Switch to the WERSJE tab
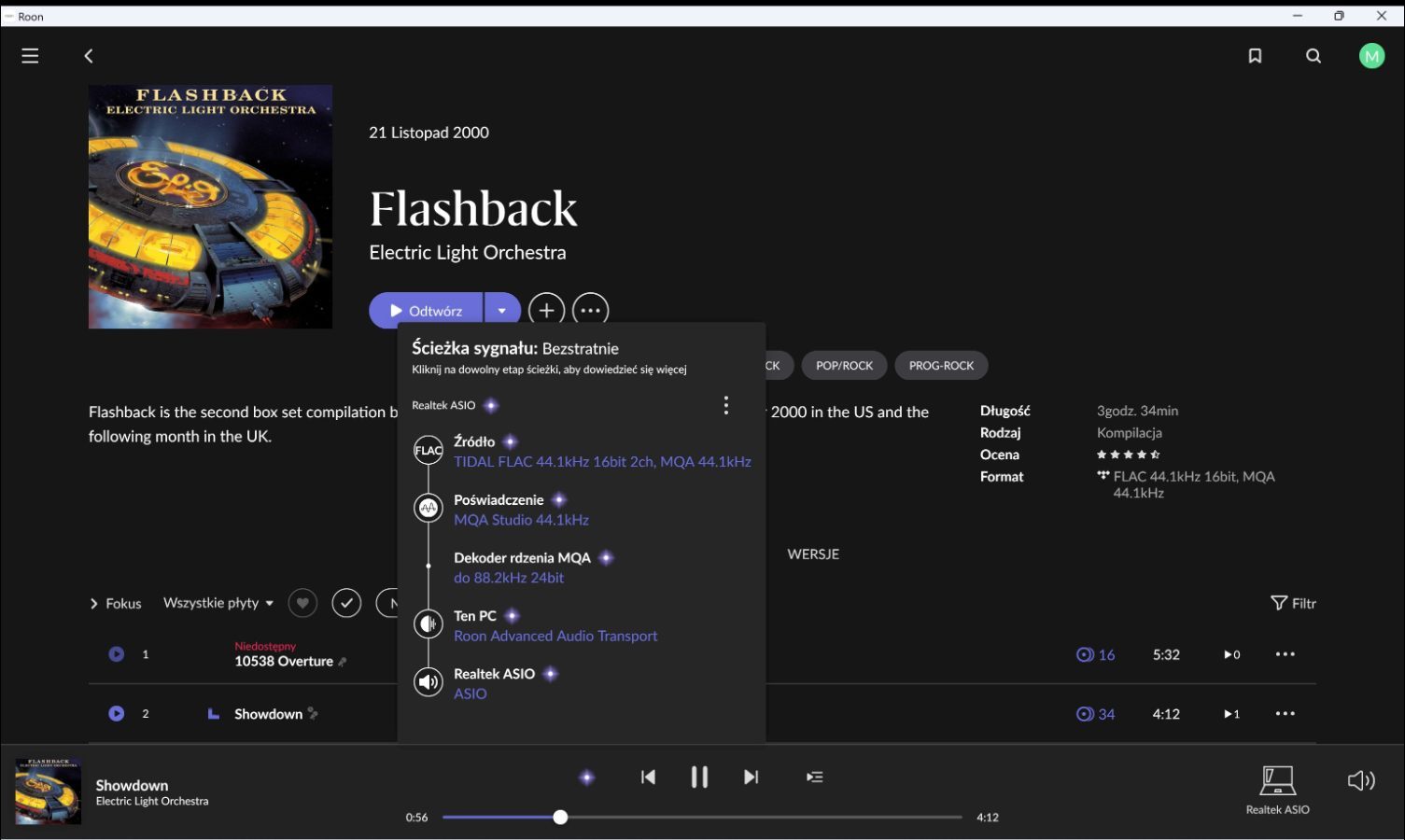The image size is (1405, 840). (x=813, y=554)
